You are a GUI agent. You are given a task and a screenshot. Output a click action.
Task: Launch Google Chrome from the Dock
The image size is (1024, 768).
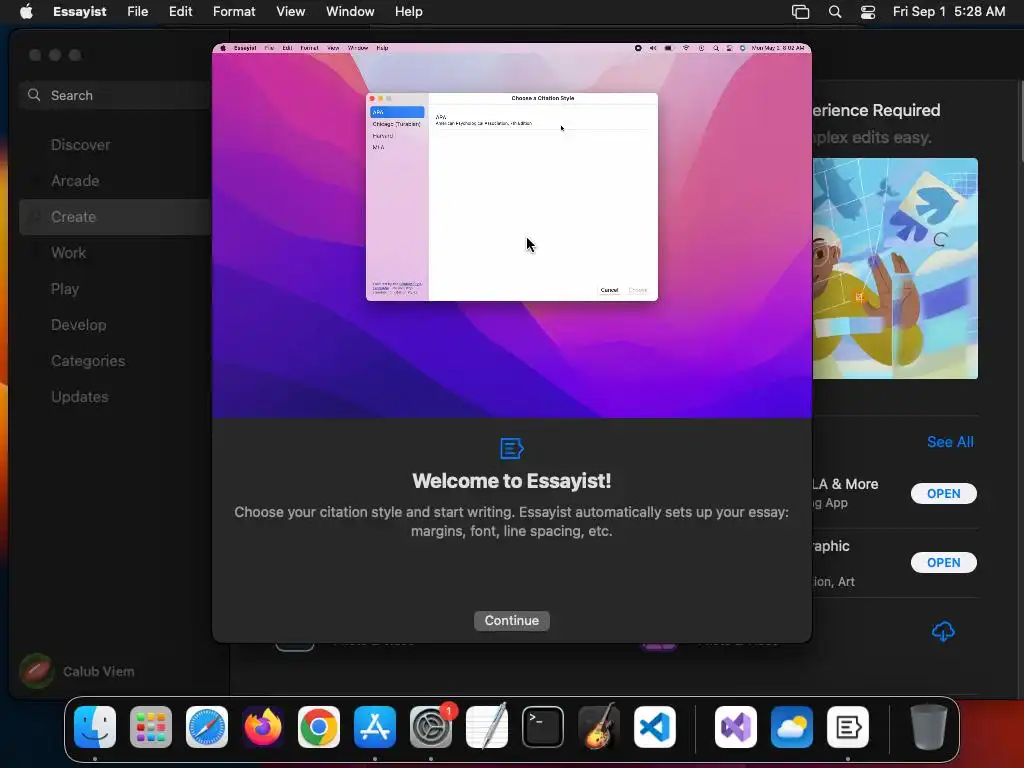(x=319, y=727)
